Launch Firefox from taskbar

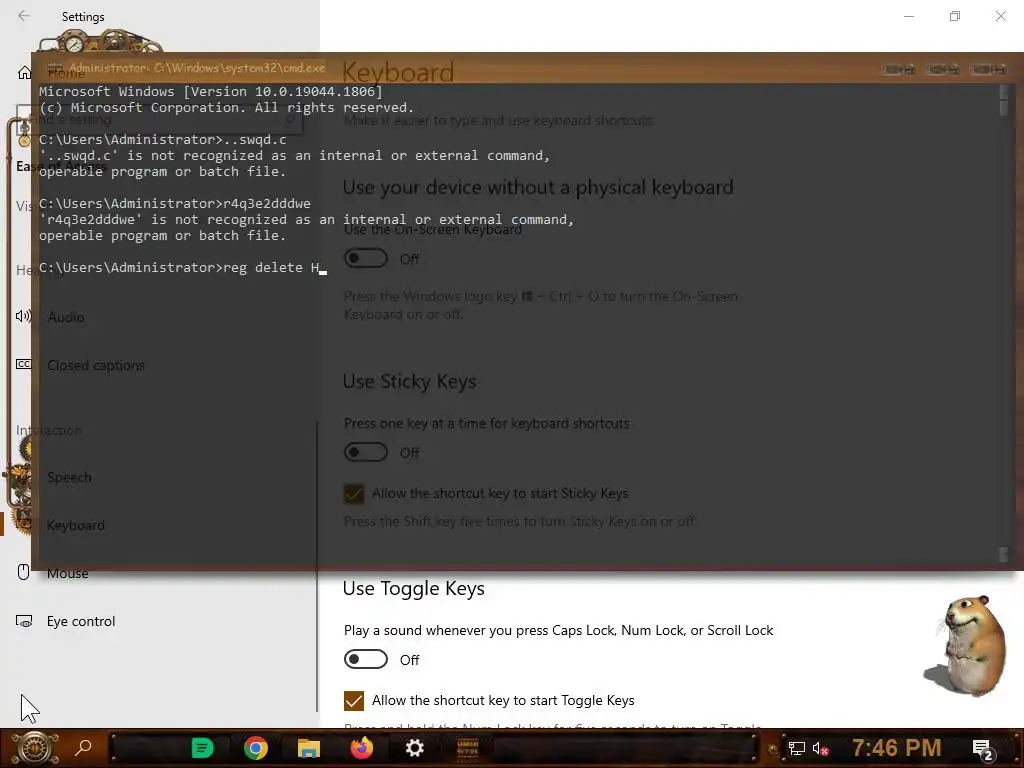point(362,748)
